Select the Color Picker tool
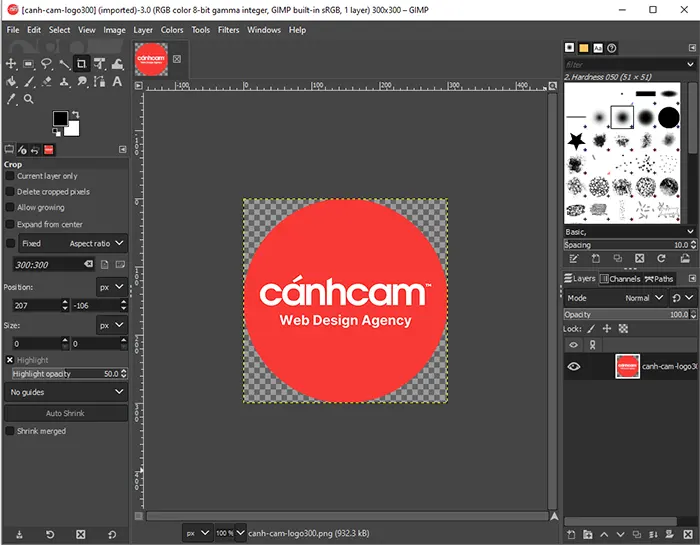Screen dimensions: 700x545 tap(12, 99)
